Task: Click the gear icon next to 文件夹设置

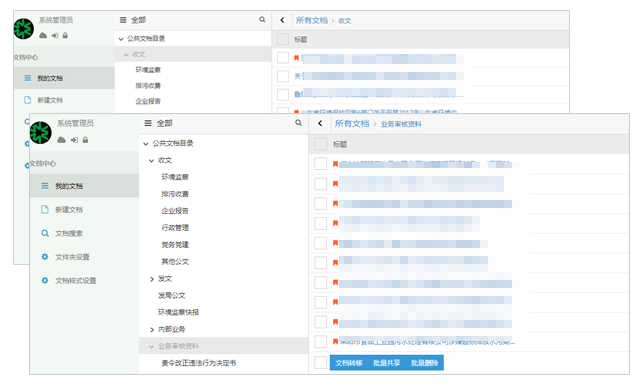Action: 45,257
